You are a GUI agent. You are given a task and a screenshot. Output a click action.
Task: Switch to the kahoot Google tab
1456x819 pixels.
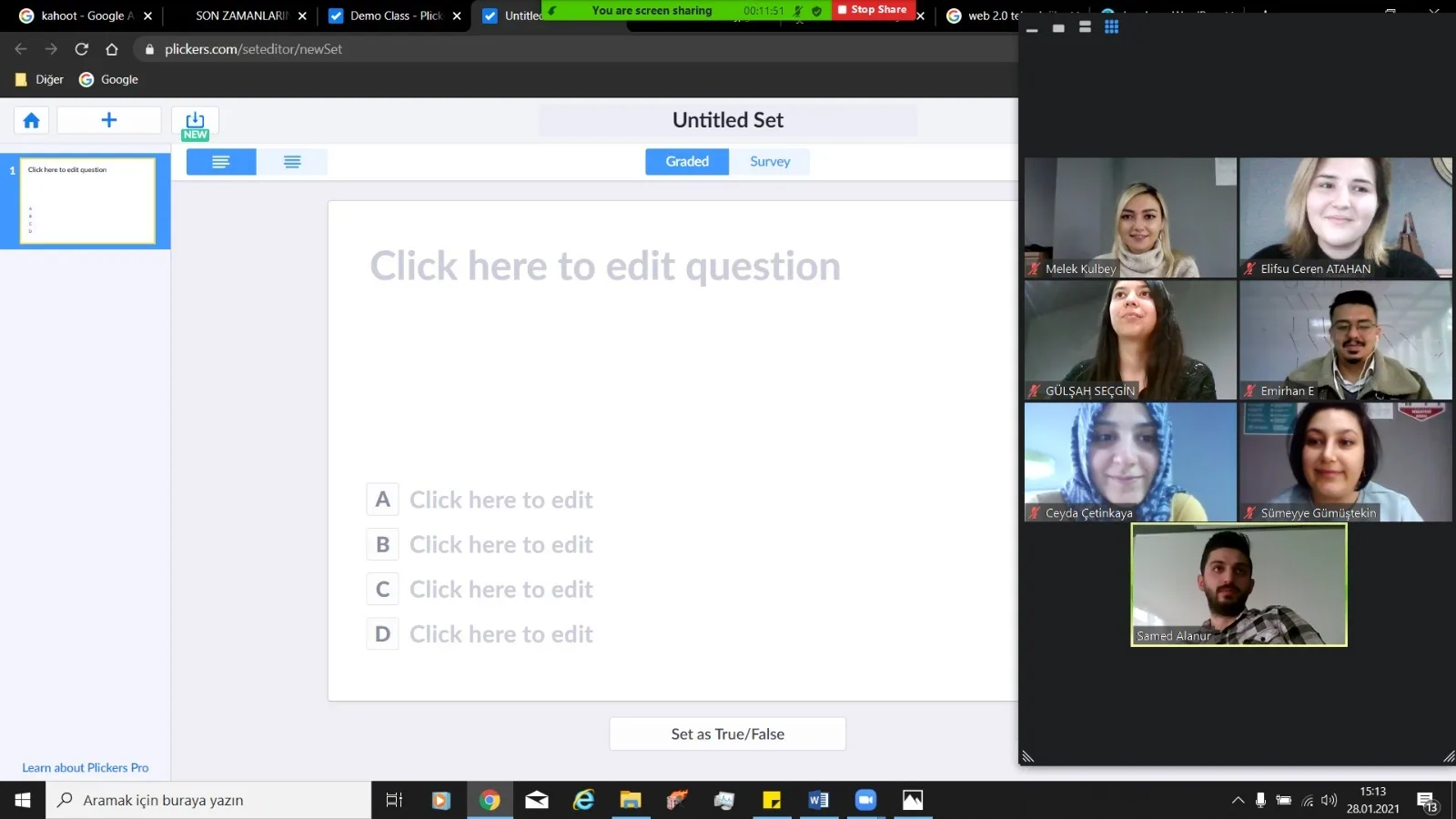(86, 15)
